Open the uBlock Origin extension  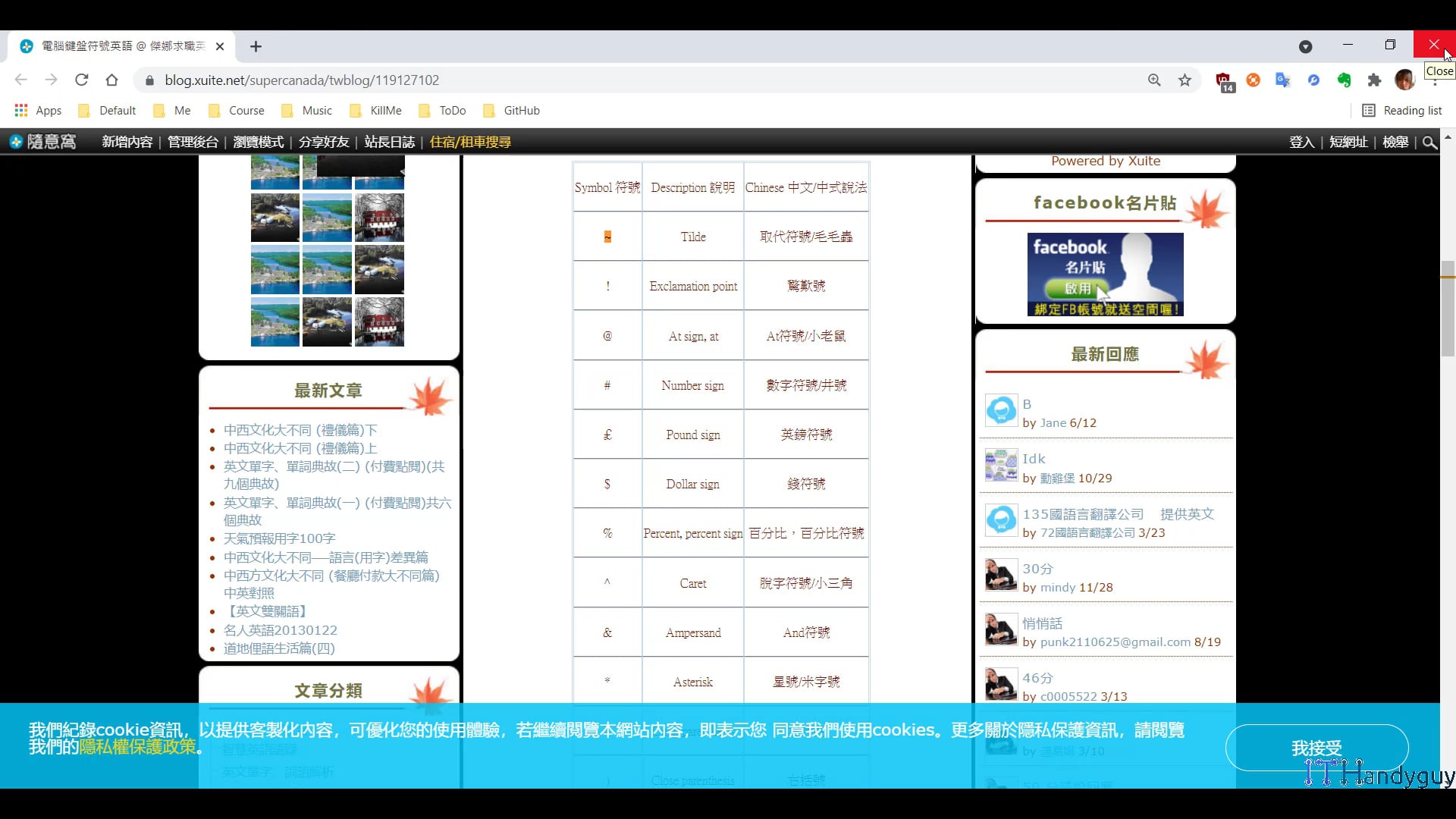click(x=1222, y=80)
